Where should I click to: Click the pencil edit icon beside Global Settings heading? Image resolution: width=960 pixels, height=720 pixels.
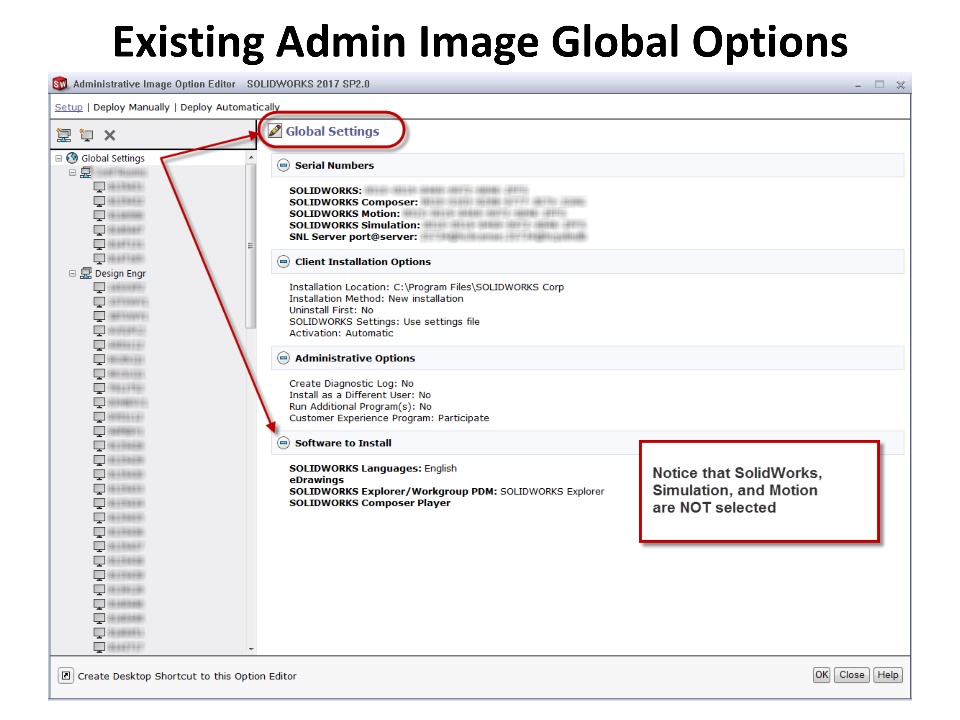(276, 131)
